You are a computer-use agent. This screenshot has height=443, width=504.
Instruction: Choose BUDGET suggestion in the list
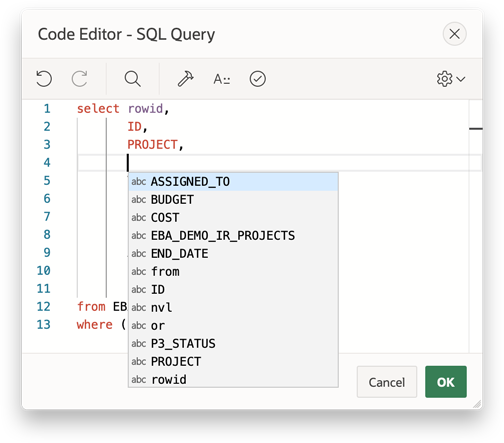[x=233, y=200]
